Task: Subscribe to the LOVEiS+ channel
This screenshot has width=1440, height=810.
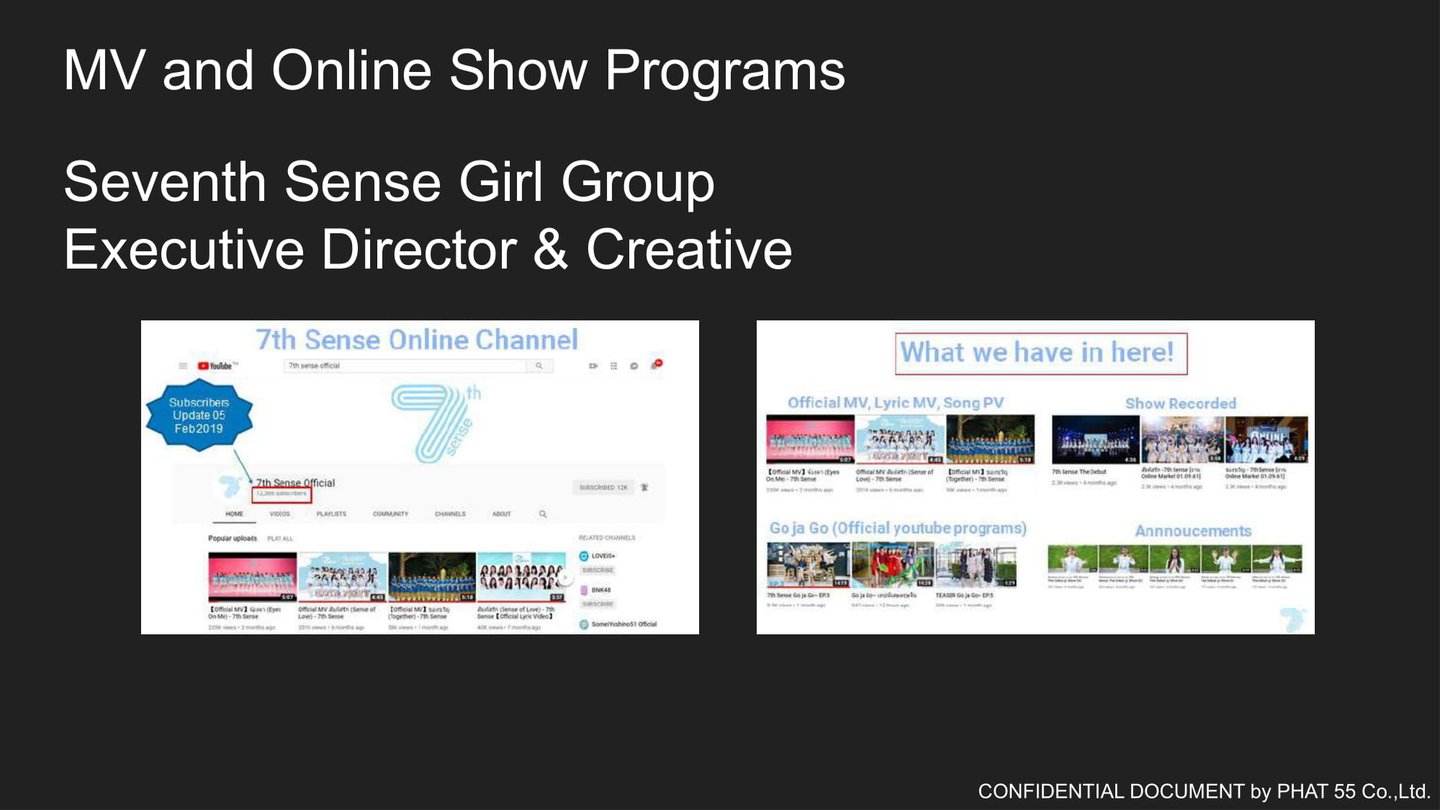Action: pyautogui.click(x=598, y=570)
